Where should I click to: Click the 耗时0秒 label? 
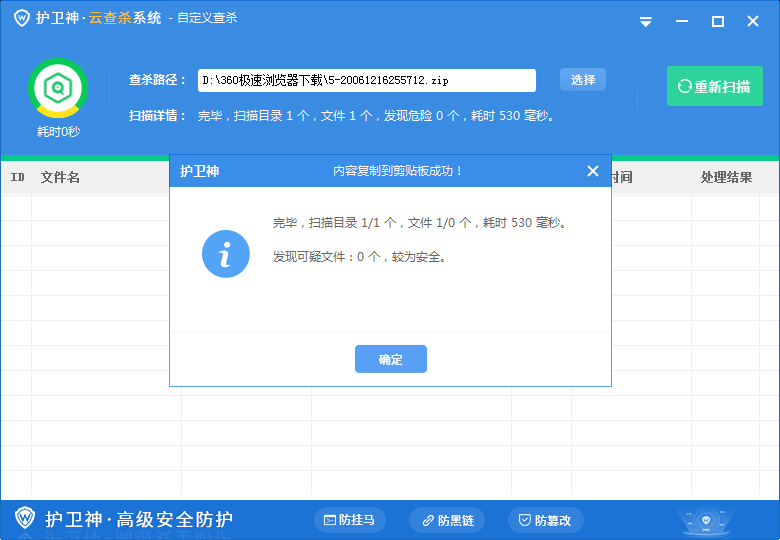click(58, 132)
